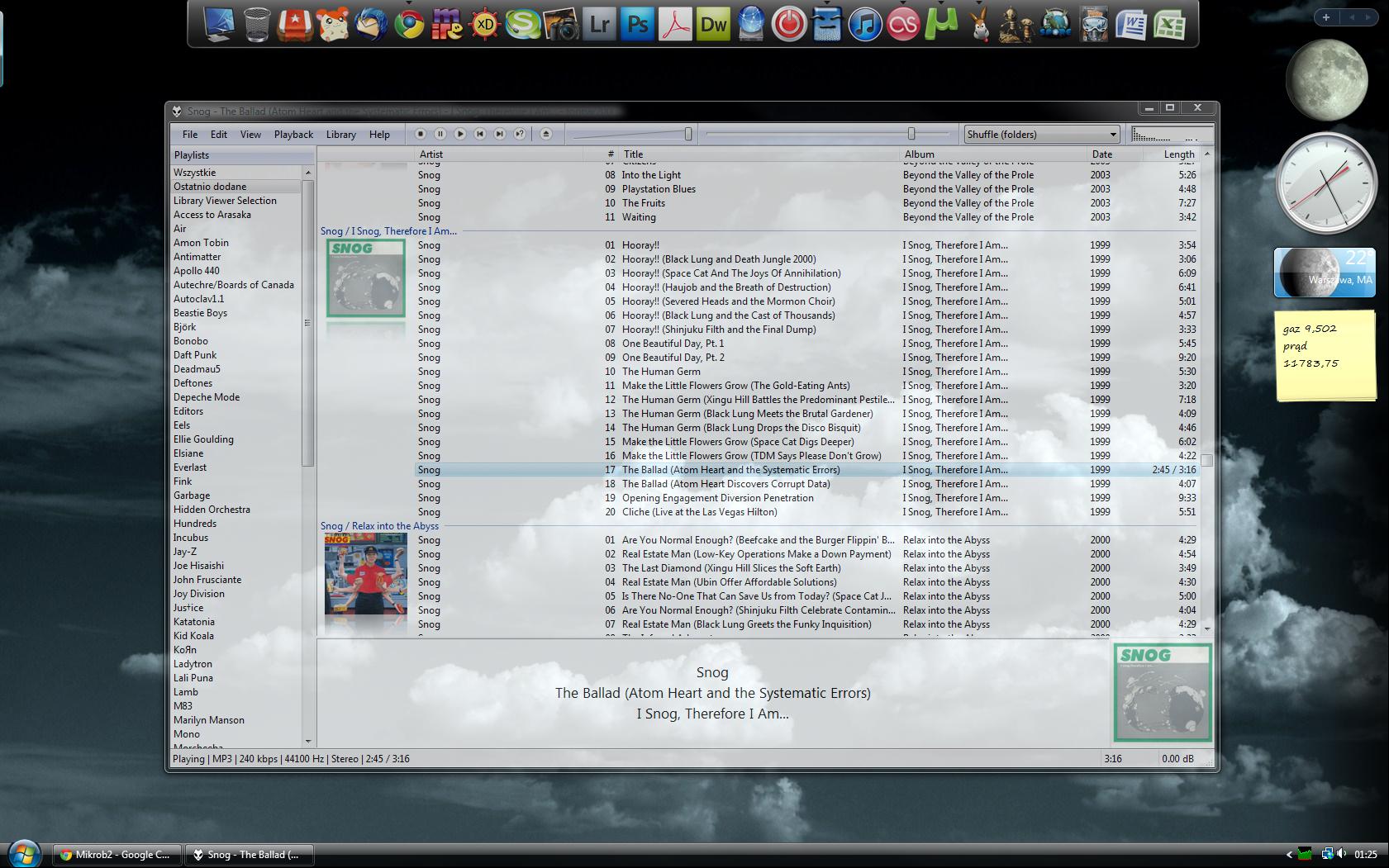Click the track list scroll-up arrow
The height and width of the screenshot is (868, 1389).
[x=1207, y=154]
